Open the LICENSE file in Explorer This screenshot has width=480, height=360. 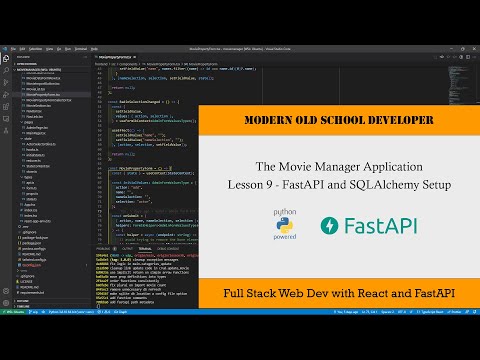coord(26,282)
